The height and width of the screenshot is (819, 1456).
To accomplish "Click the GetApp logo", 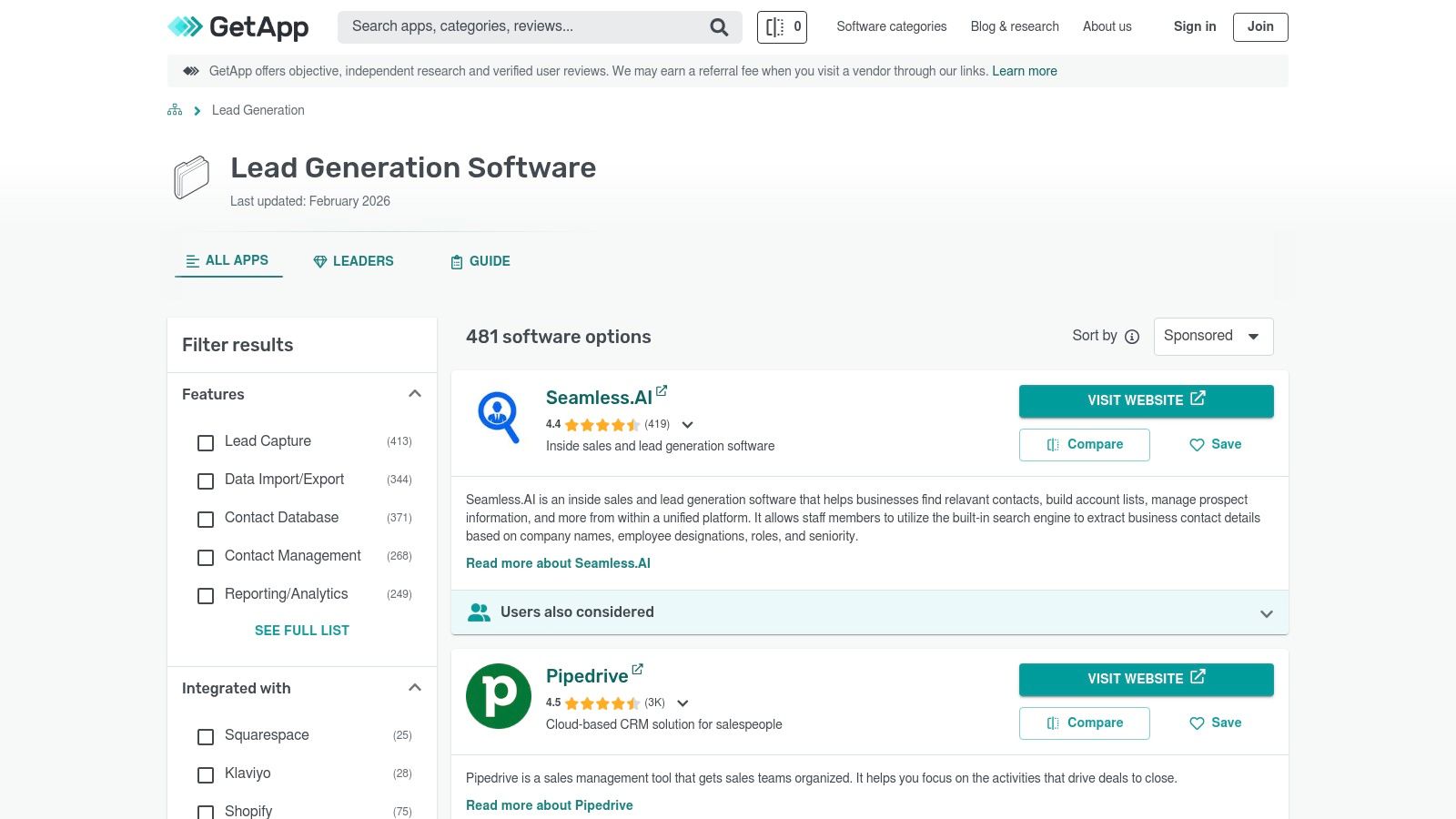I will pyautogui.click(x=238, y=26).
